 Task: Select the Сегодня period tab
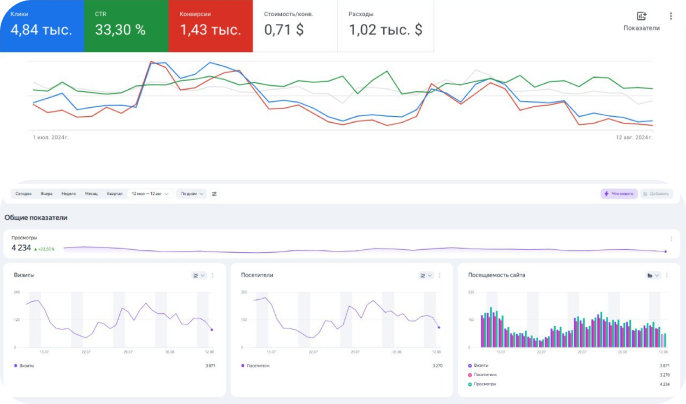pyautogui.click(x=23, y=194)
